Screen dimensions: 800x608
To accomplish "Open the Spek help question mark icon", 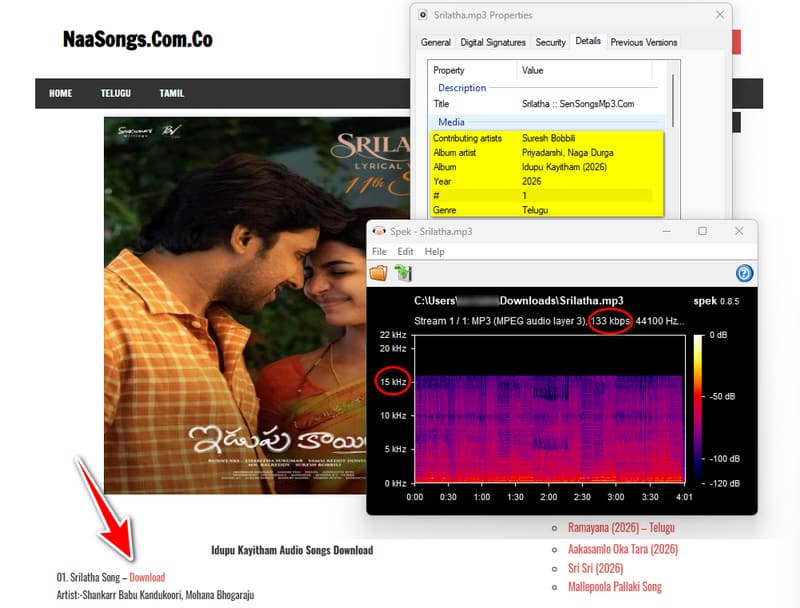I will 744,273.
